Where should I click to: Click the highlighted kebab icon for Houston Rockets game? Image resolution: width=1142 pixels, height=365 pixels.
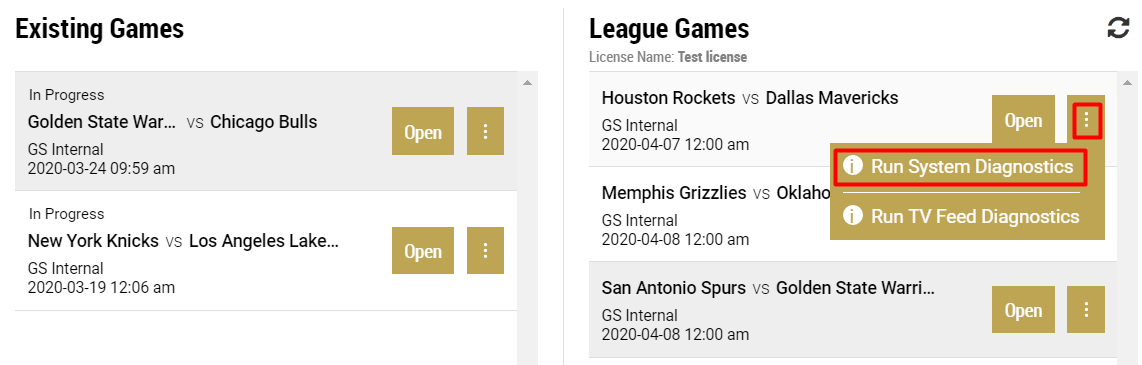tap(1086, 119)
